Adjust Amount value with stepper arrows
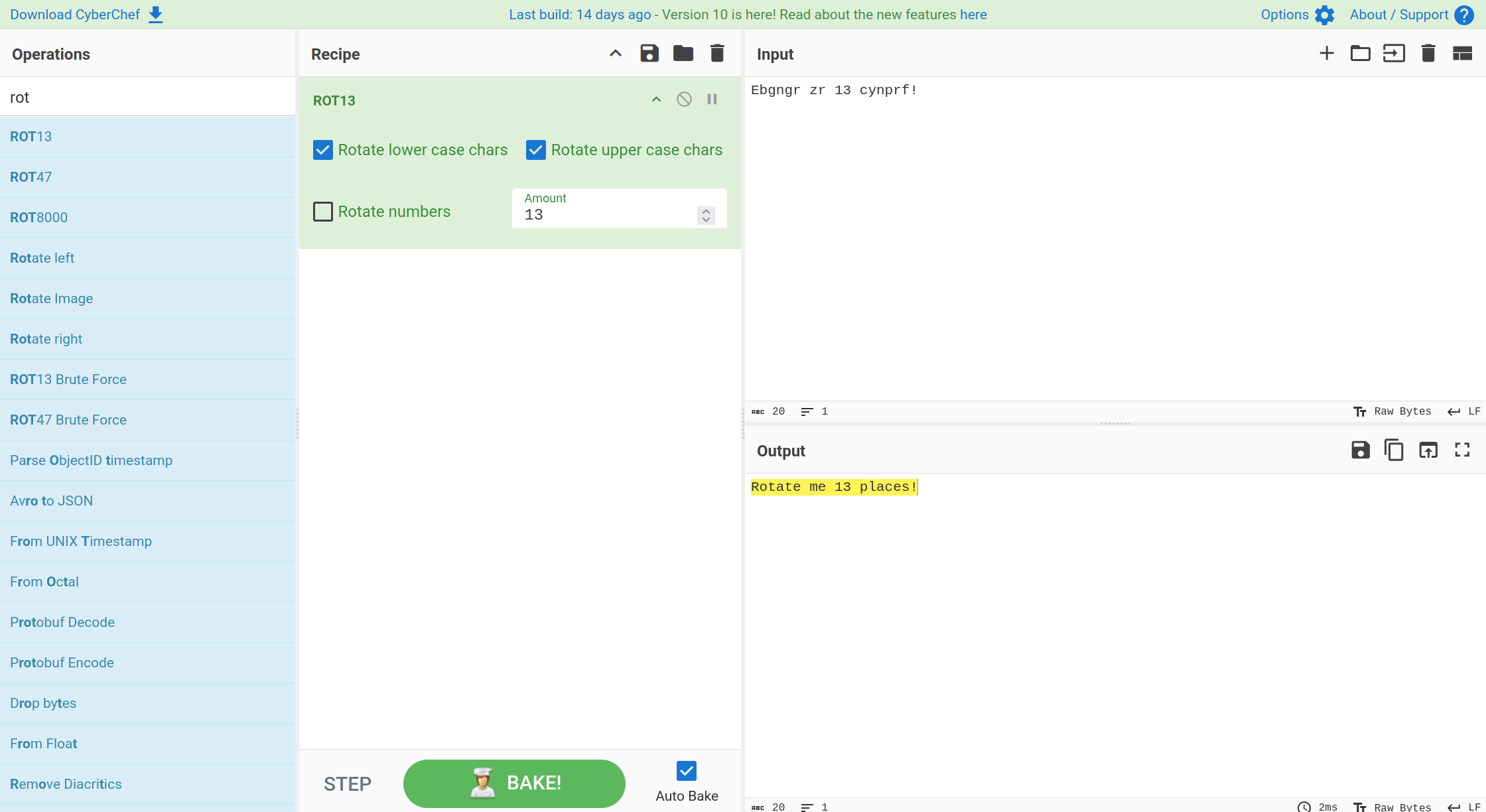The width and height of the screenshot is (1486, 812). [706, 215]
